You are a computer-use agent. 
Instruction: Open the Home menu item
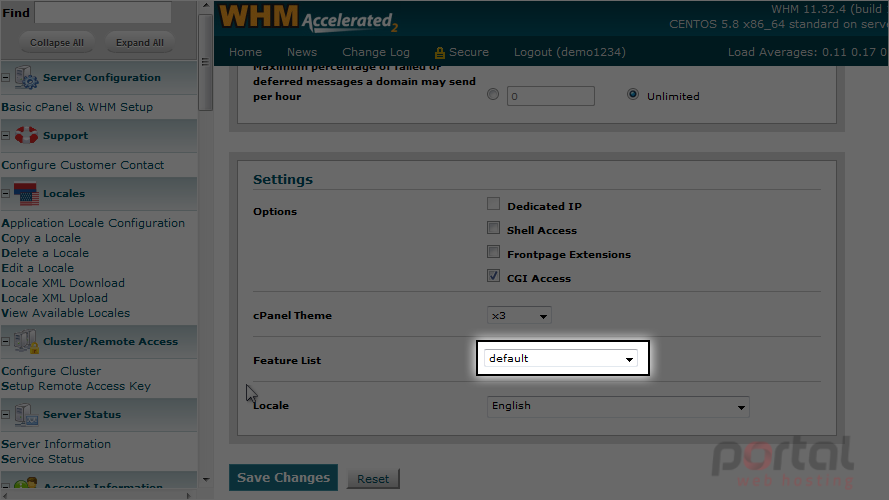[x=245, y=52]
